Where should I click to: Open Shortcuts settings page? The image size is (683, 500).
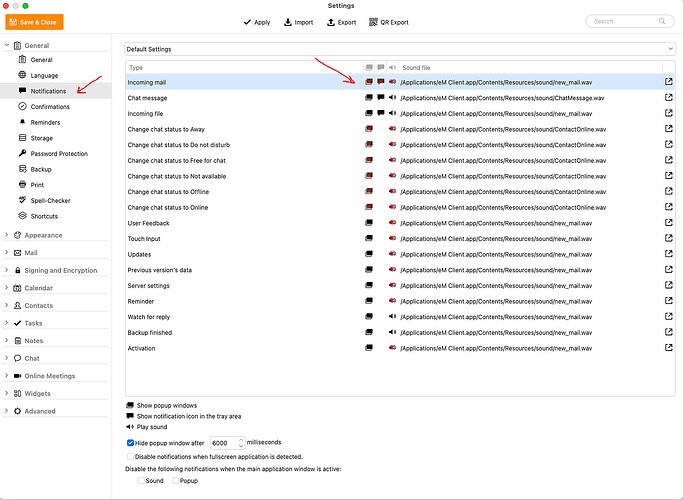(x=44, y=216)
